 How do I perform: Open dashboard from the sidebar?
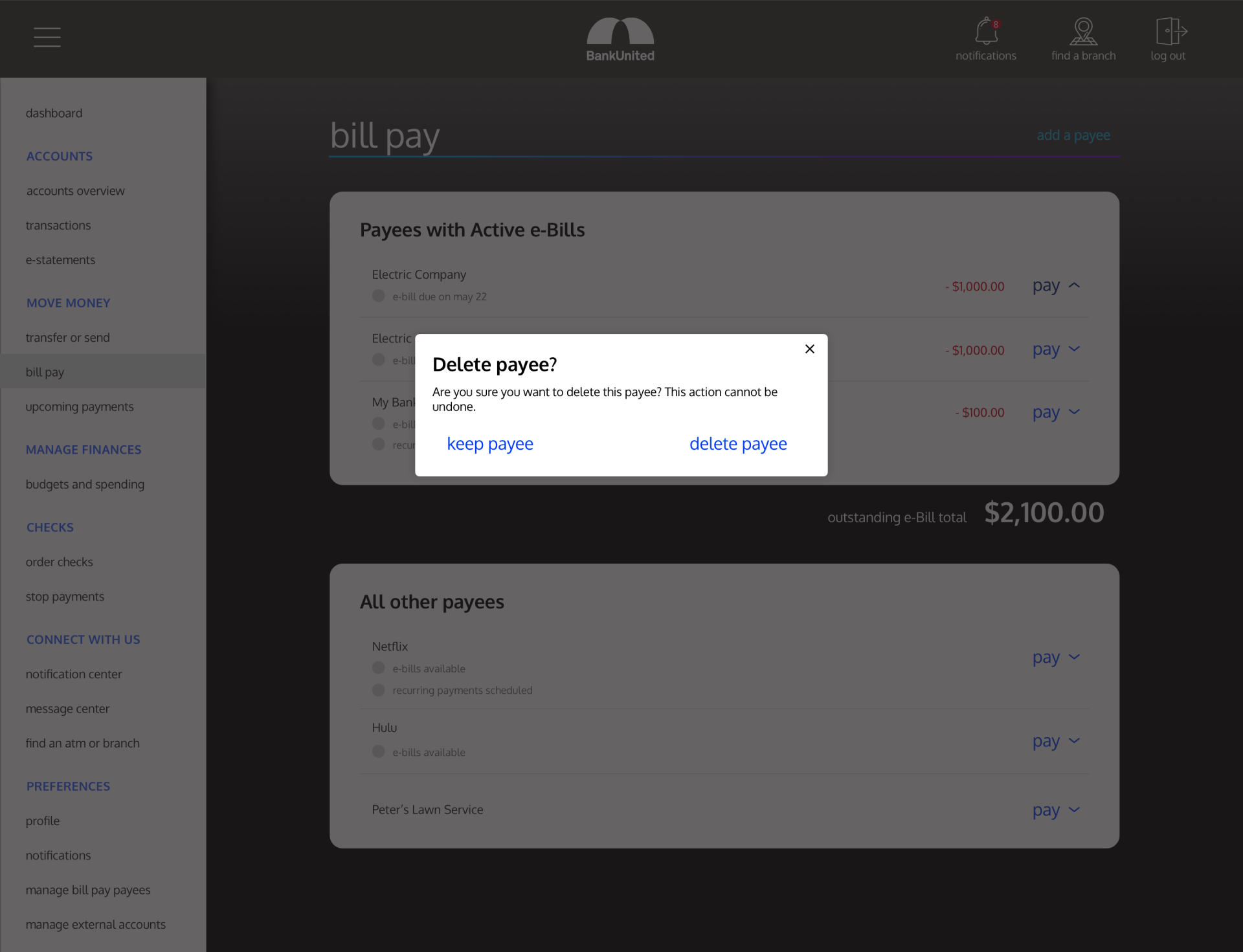point(54,113)
